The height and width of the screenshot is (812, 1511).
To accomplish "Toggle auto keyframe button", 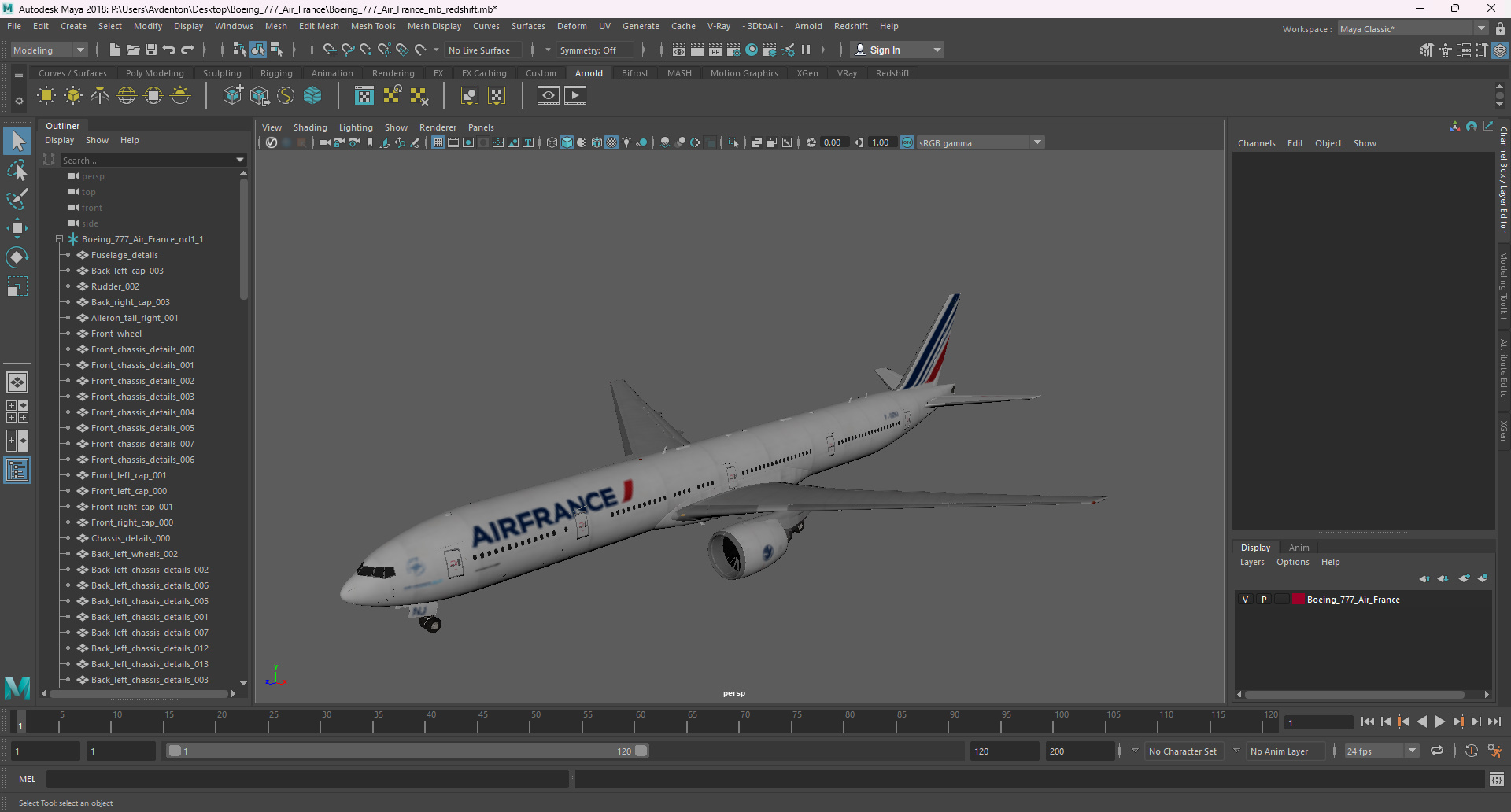I will (x=1471, y=751).
